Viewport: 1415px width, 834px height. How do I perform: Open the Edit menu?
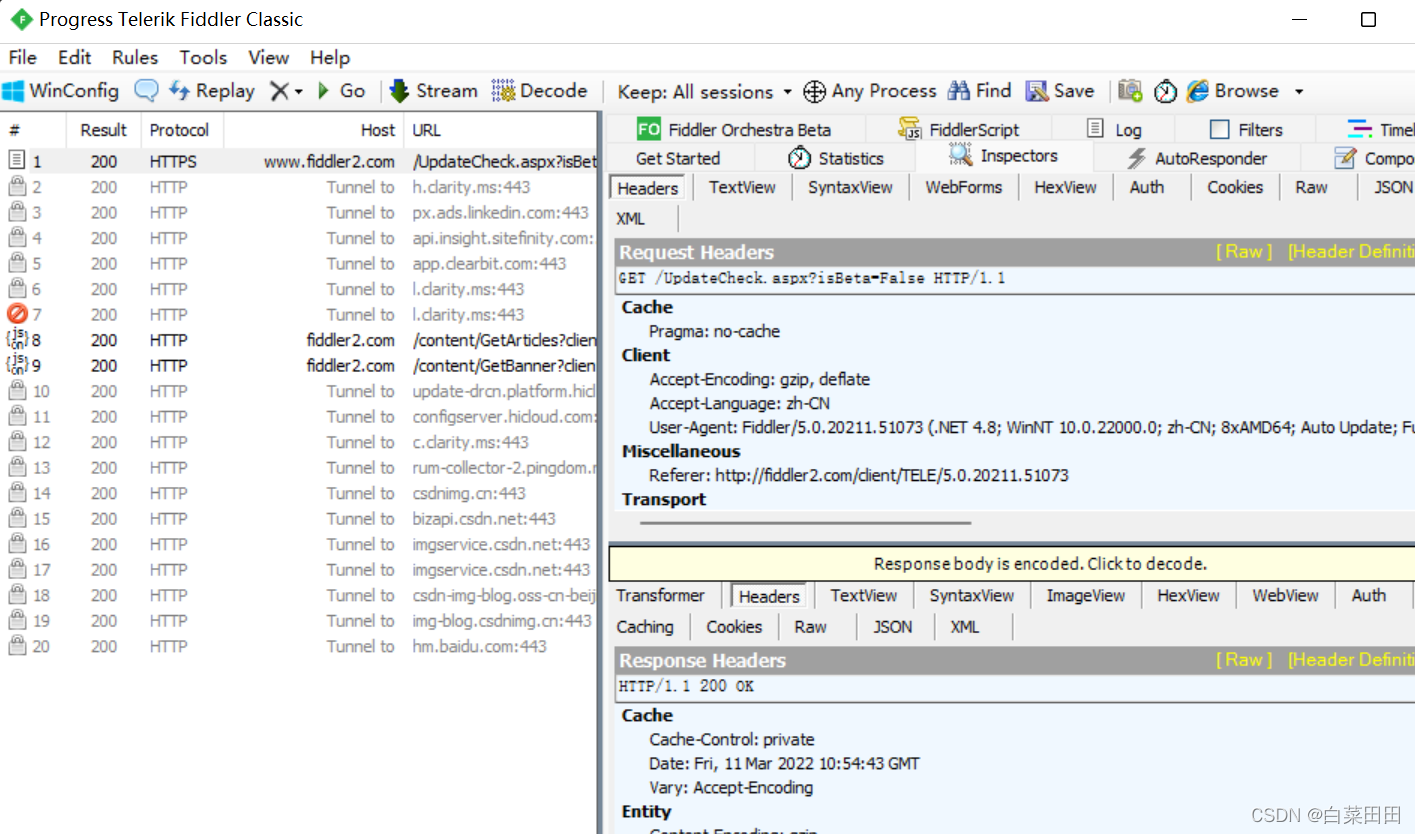coord(74,57)
